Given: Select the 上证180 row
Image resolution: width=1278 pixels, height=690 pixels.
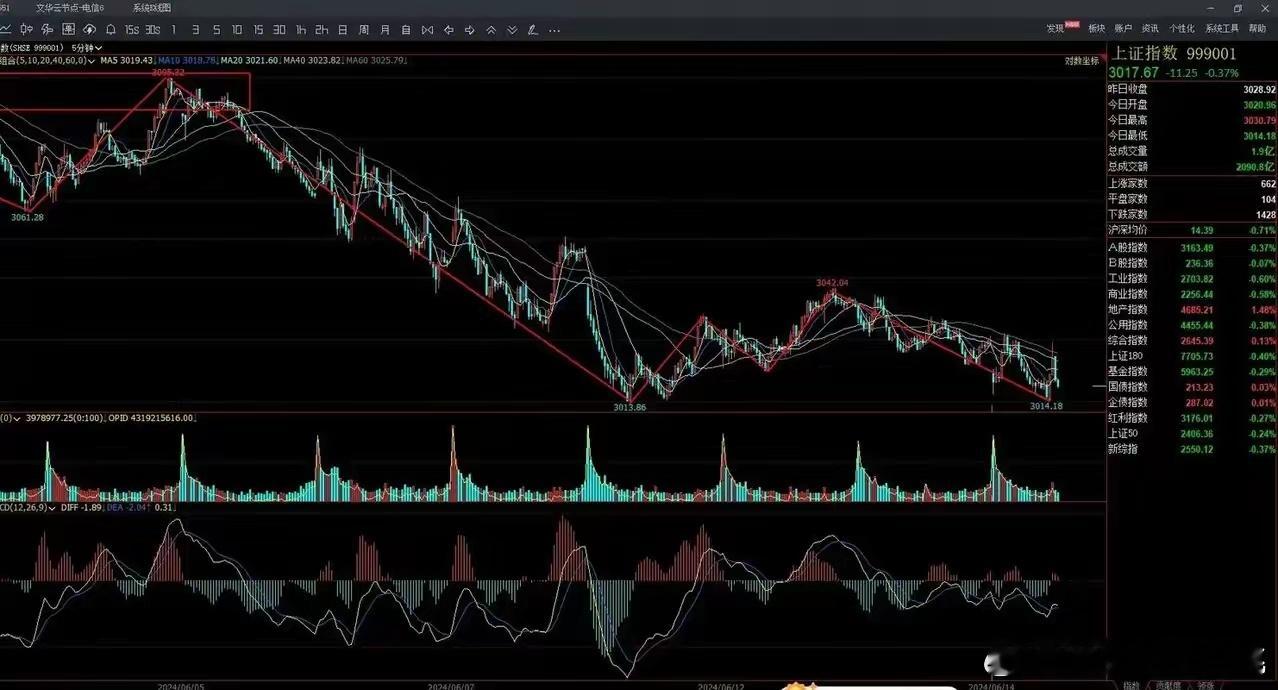Looking at the screenshot, I should [x=1192, y=356].
